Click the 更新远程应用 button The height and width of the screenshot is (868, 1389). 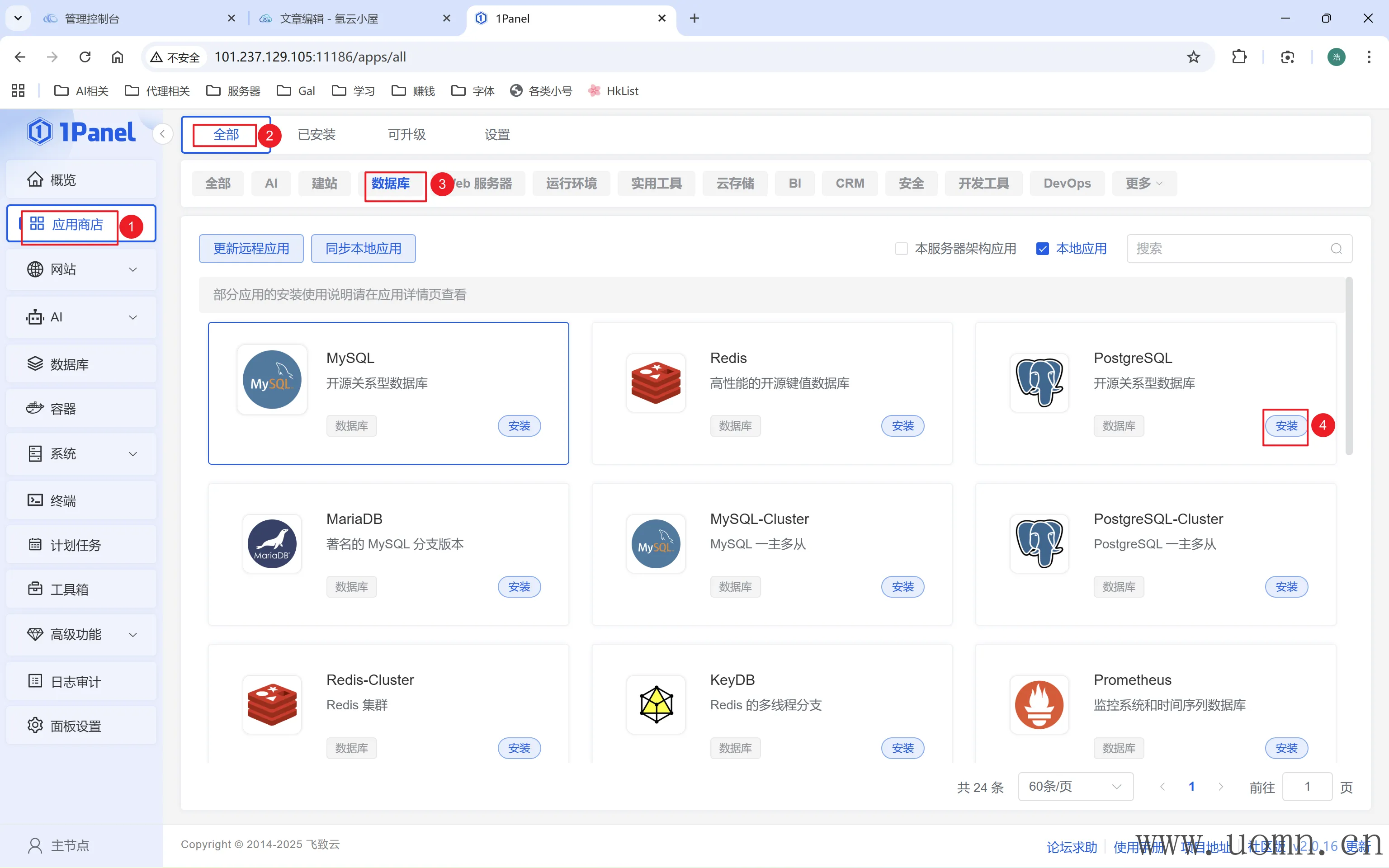click(251, 249)
